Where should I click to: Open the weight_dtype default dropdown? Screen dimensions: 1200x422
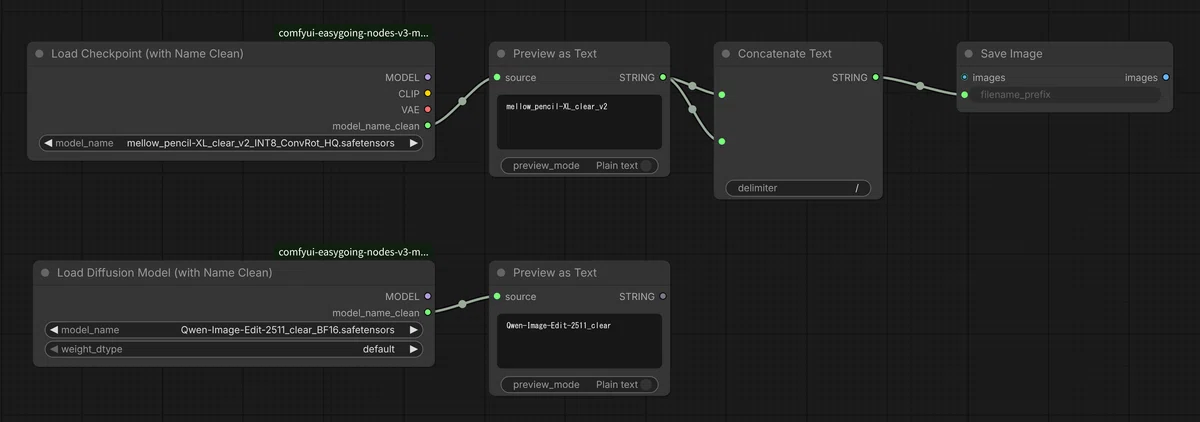(x=233, y=350)
